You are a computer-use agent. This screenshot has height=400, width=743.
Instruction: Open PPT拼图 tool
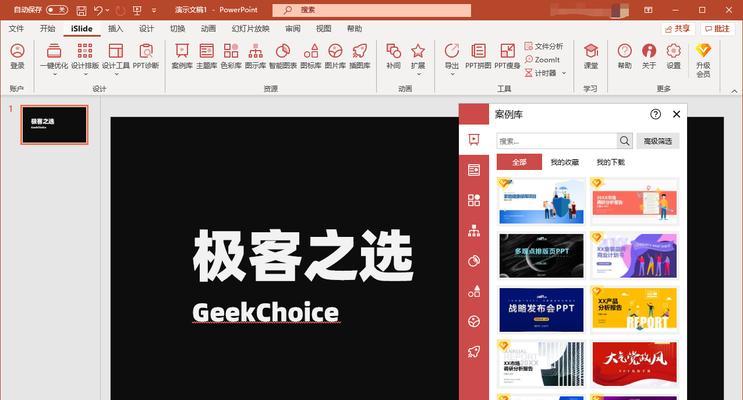478,56
